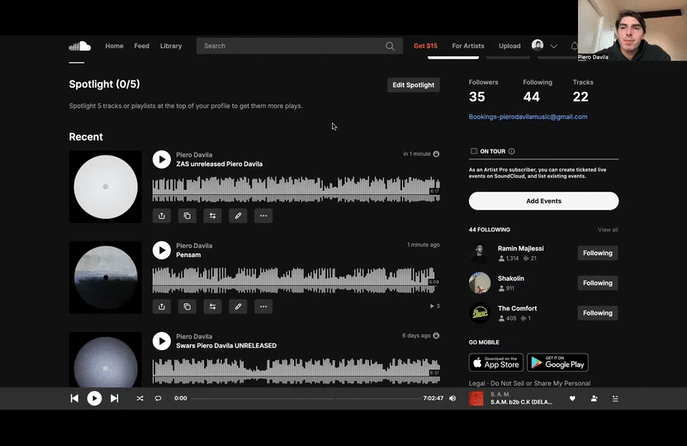Share the ZAS unreleased track
The height and width of the screenshot is (446, 687).
[162, 216]
